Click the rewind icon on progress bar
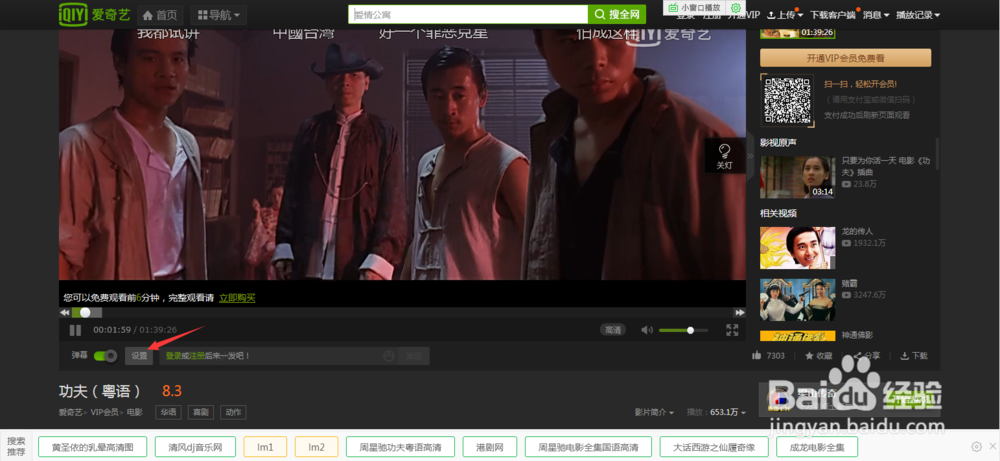 (64, 312)
